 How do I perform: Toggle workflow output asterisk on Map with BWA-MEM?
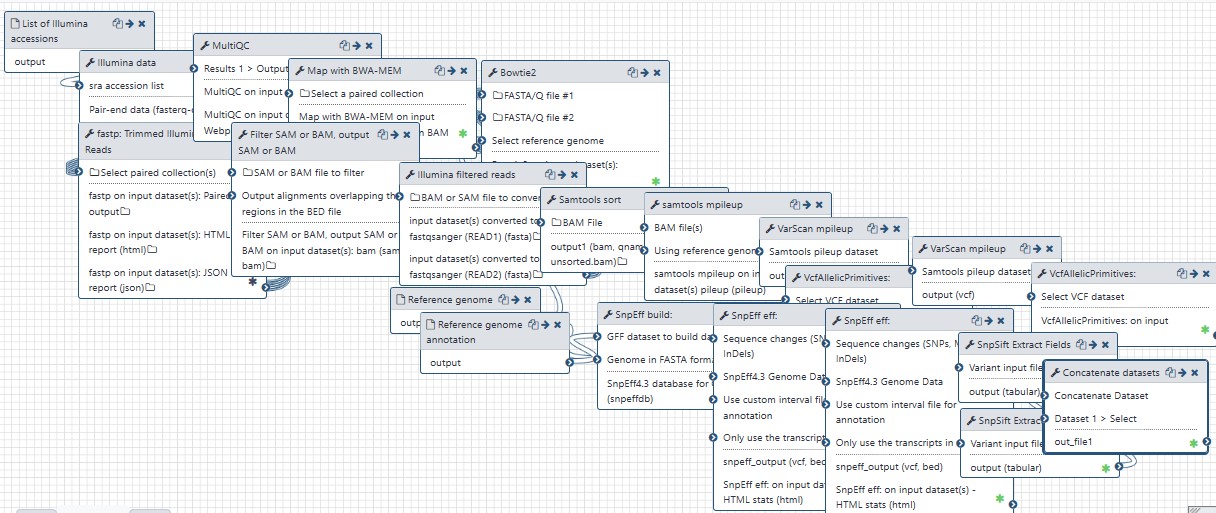click(x=462, y=133)
